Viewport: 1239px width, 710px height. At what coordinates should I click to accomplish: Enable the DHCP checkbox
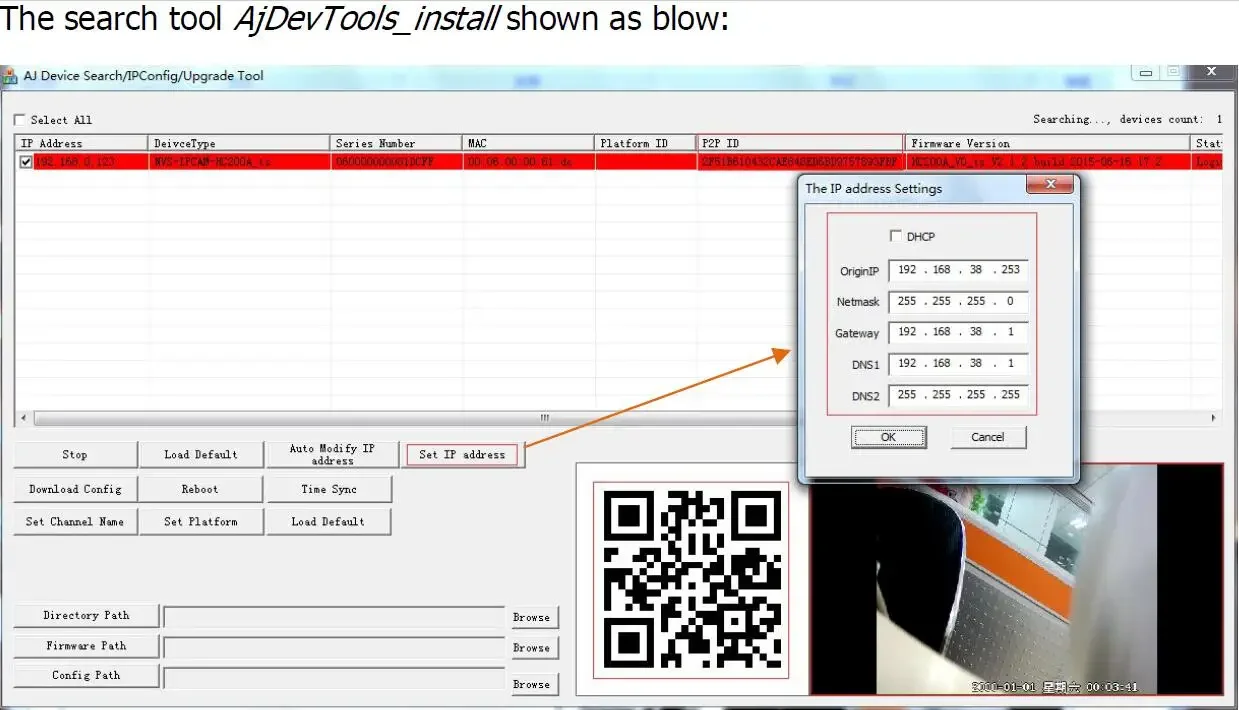coord(896,237)
